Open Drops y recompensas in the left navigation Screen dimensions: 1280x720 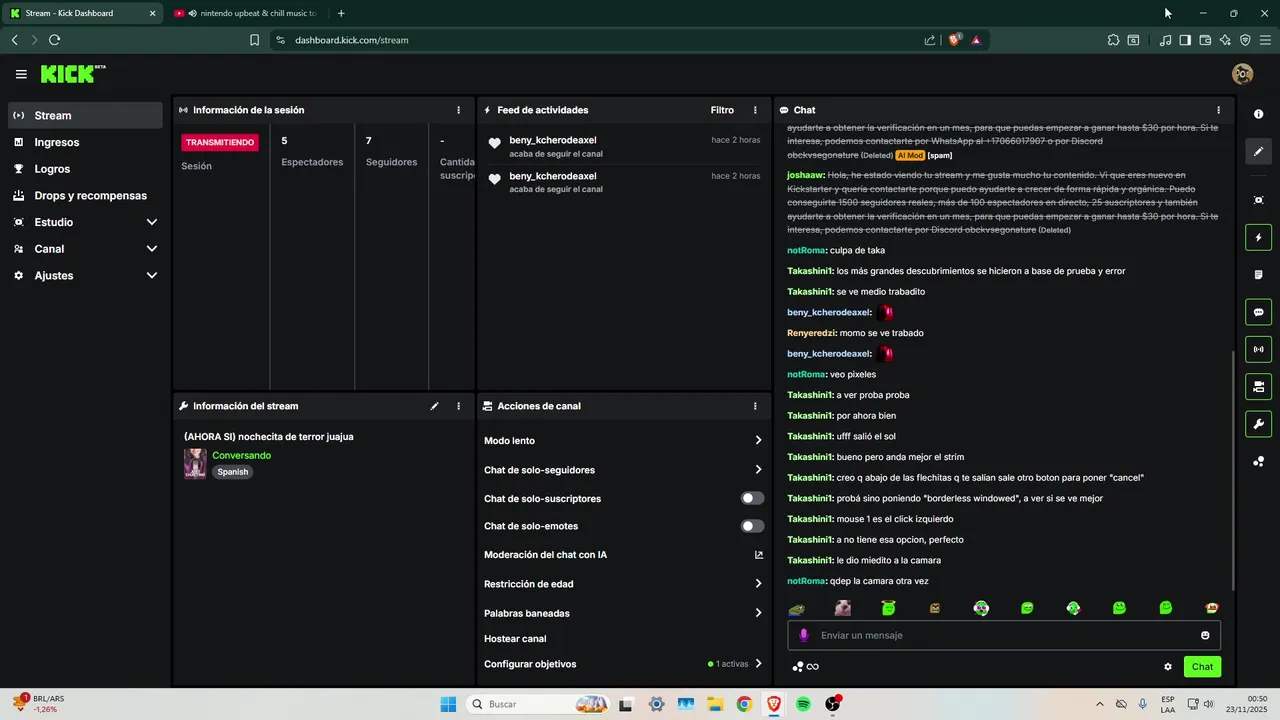[x=86, y=196]
